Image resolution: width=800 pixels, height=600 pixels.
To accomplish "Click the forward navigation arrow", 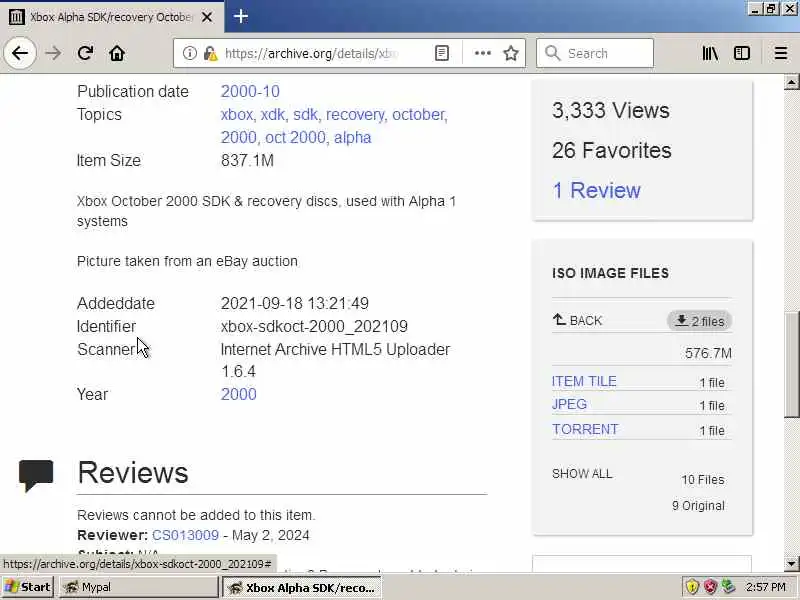I will click(x=53, y=53).
